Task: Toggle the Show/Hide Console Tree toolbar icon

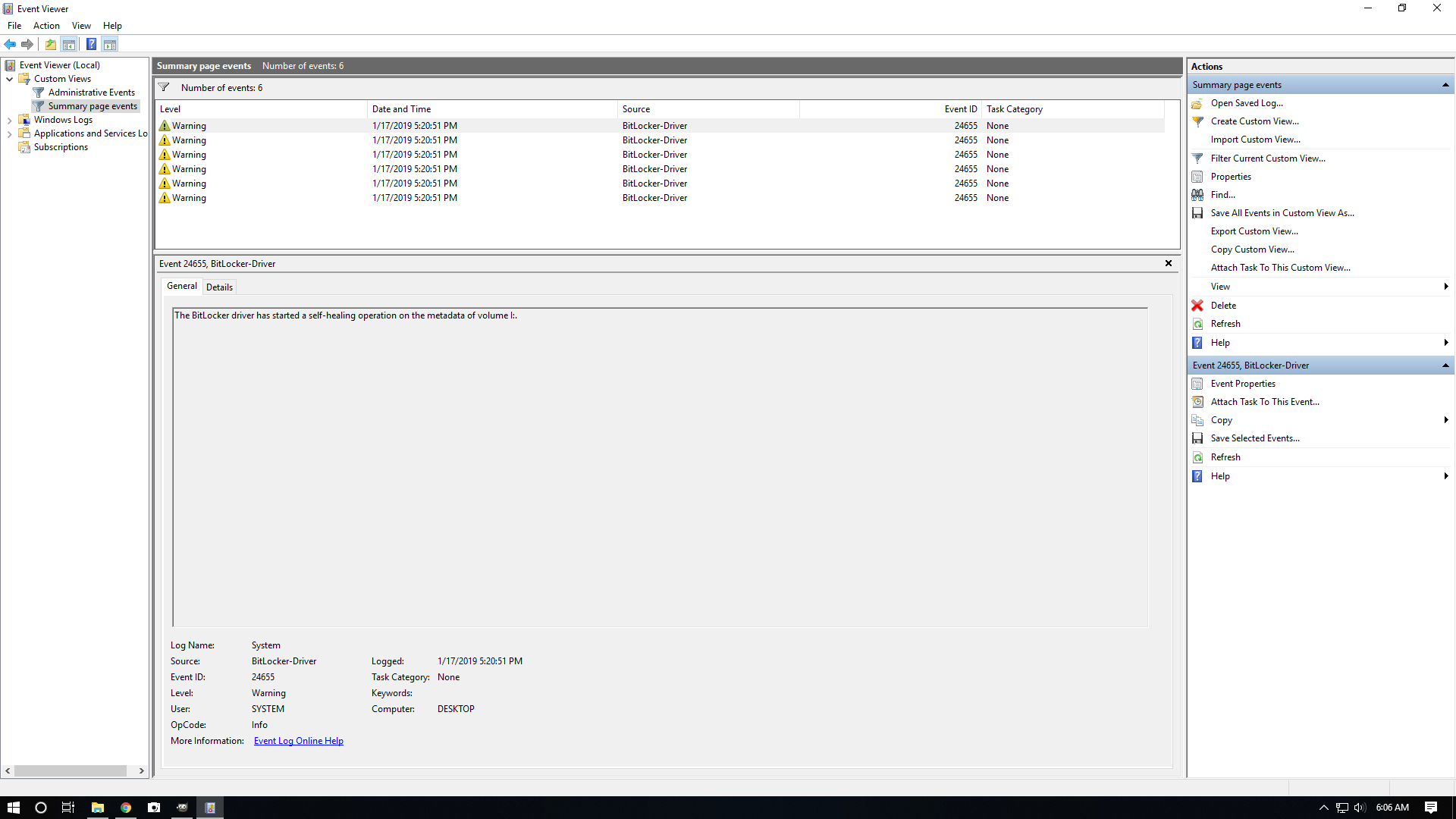Action: tap(69, 44)
